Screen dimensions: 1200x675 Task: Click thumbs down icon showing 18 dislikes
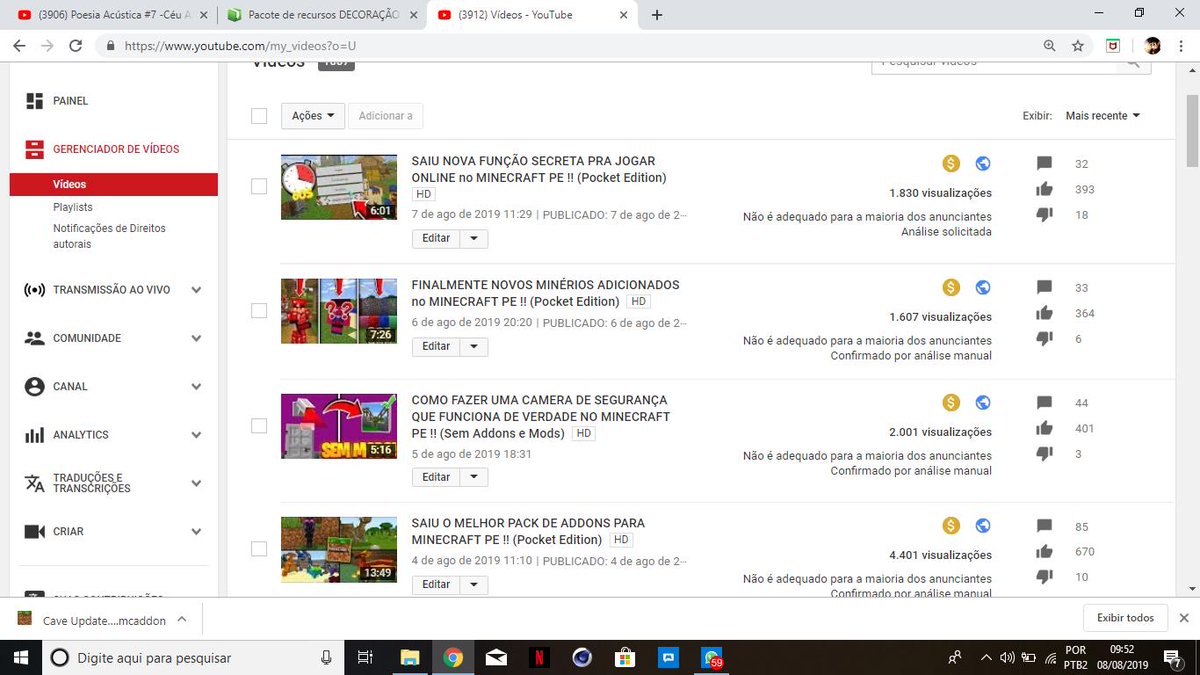(1045, 215)
